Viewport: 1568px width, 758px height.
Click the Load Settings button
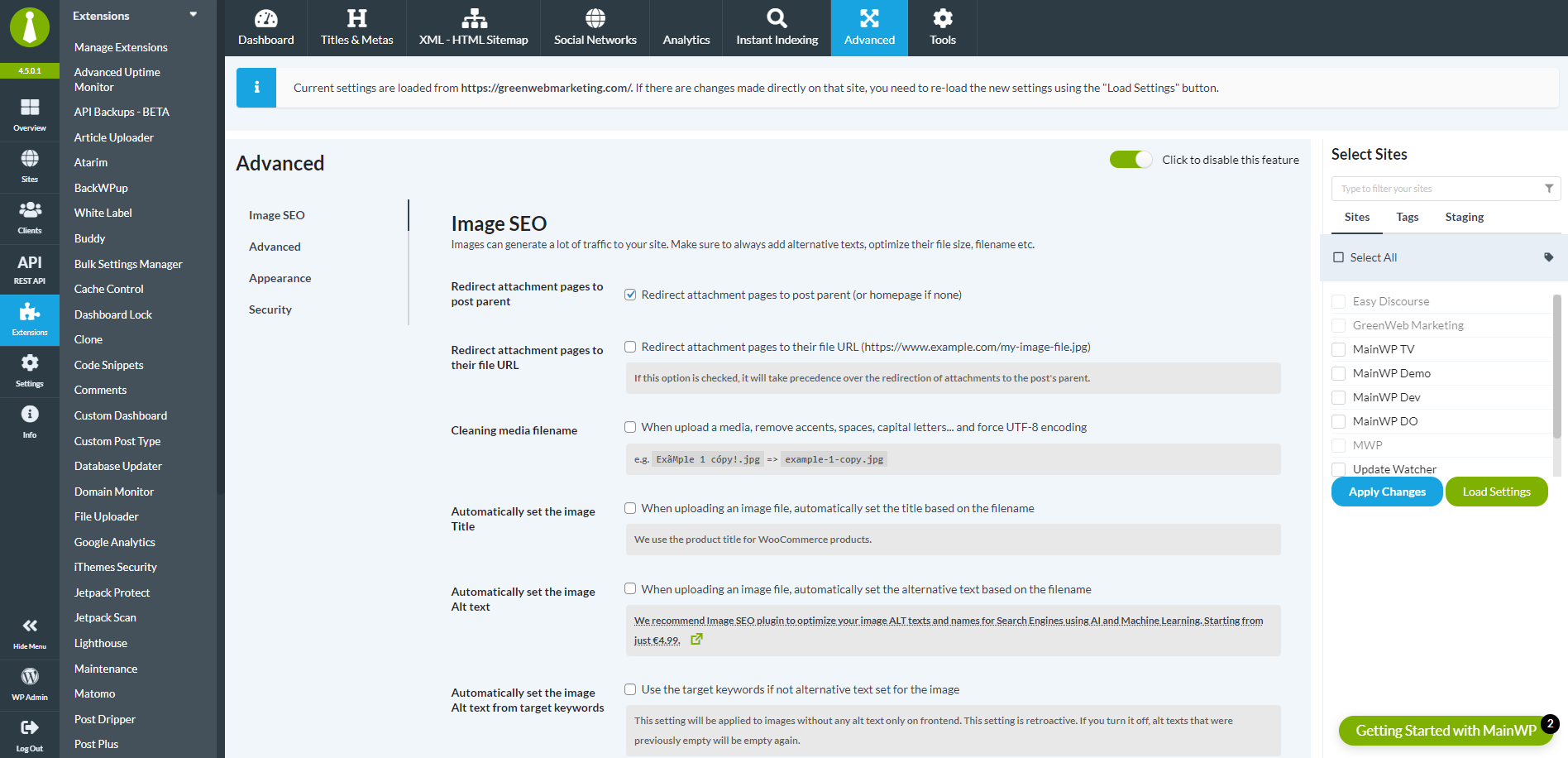tap(1497, 492)
